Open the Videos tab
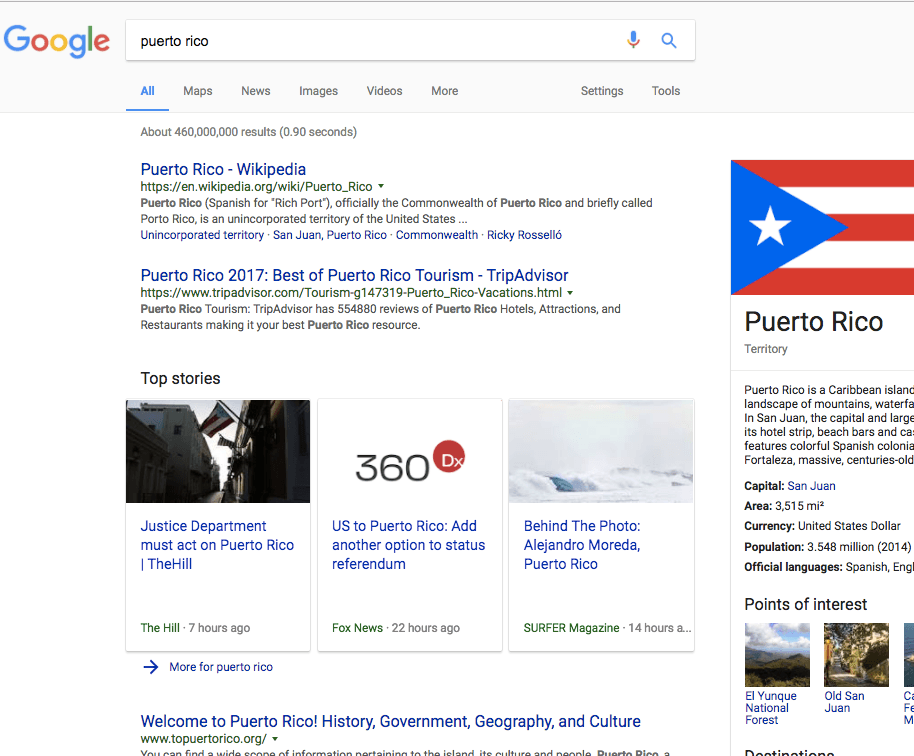Viewport: 914px width, 756px height. tap(384, 91)
